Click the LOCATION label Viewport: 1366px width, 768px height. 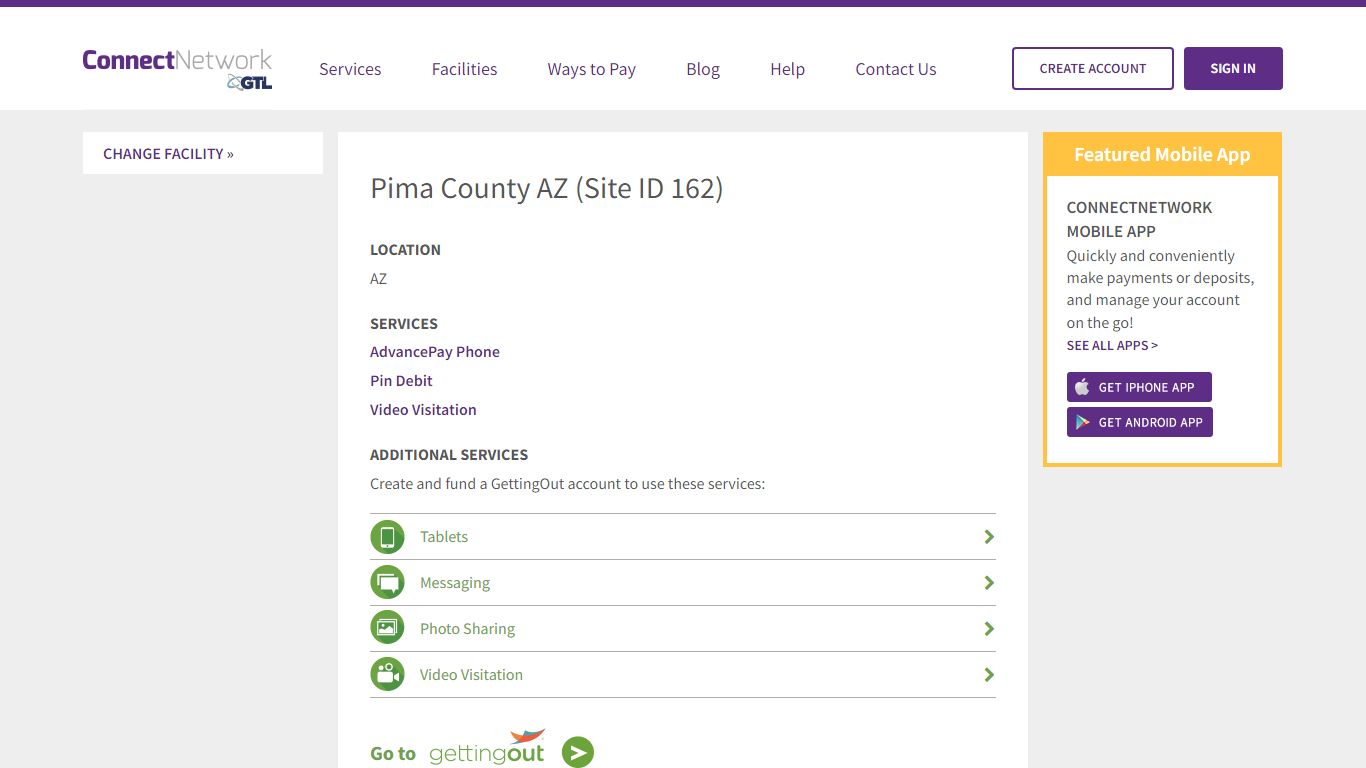pos(405,250)
